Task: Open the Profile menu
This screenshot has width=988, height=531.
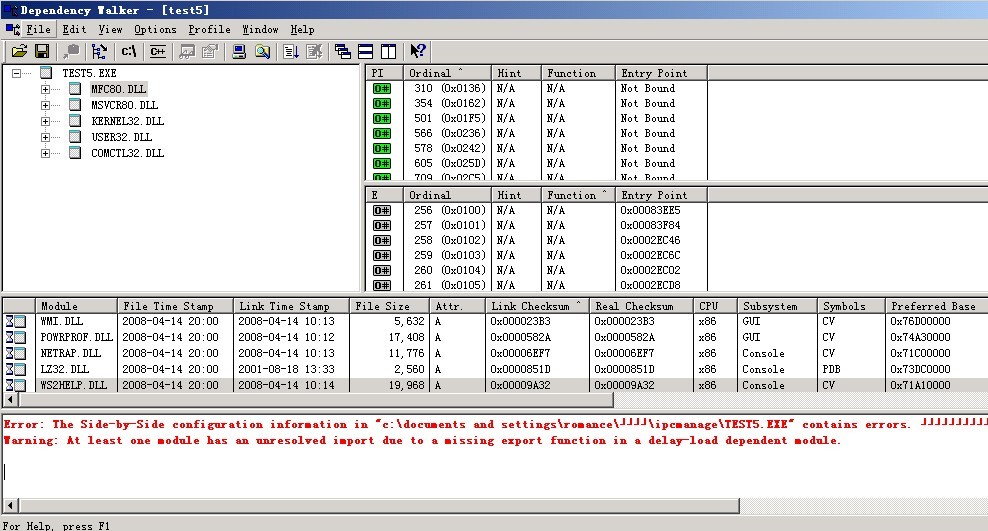Action: pos(209,30)
